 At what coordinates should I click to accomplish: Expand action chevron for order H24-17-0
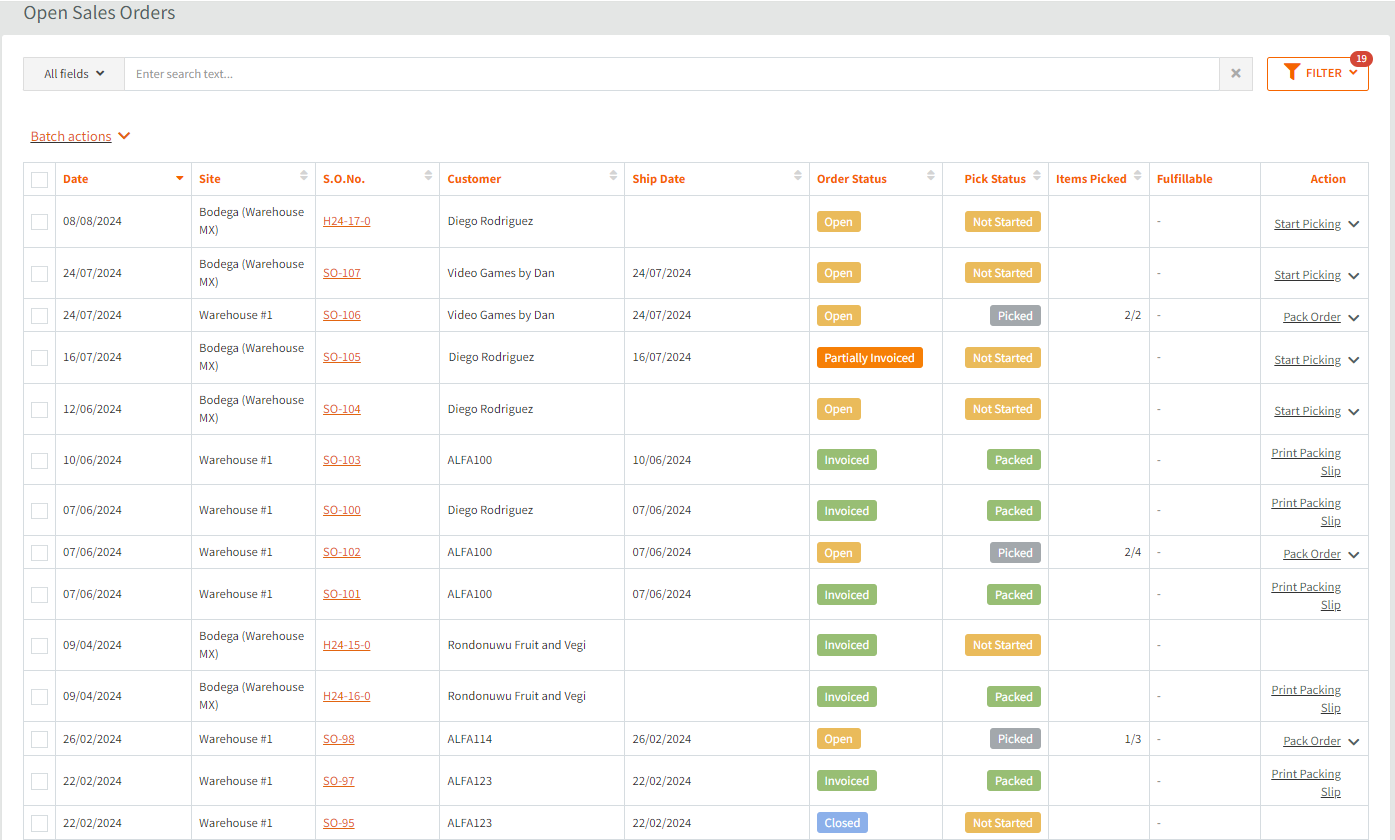1354,224
